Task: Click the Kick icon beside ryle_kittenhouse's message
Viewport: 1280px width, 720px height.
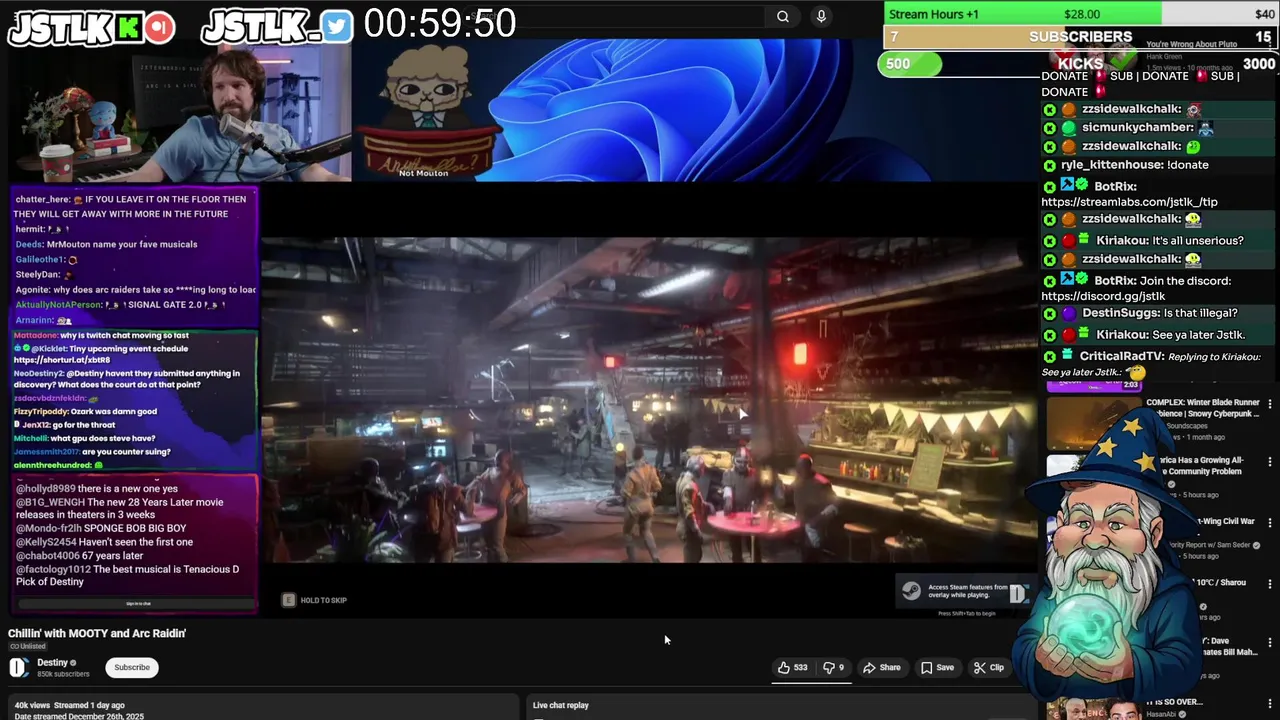Action: tap(1049, 165)
